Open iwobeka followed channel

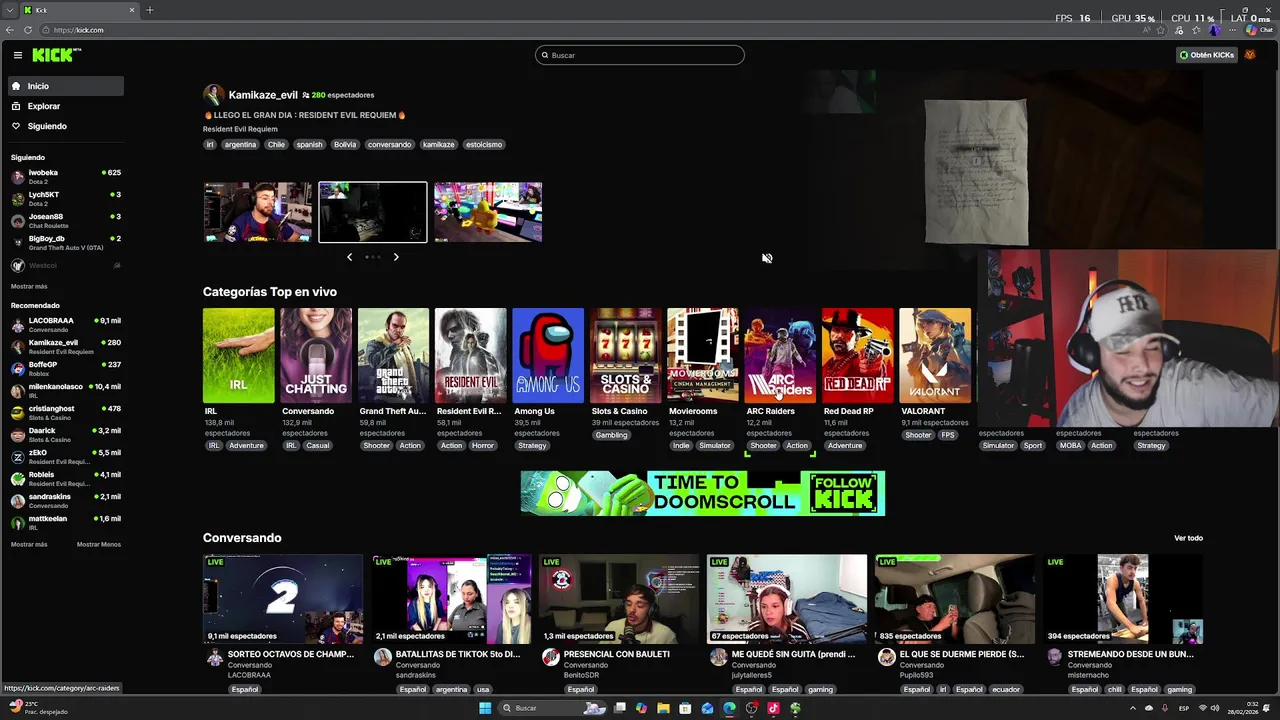[x=66, y=176]
